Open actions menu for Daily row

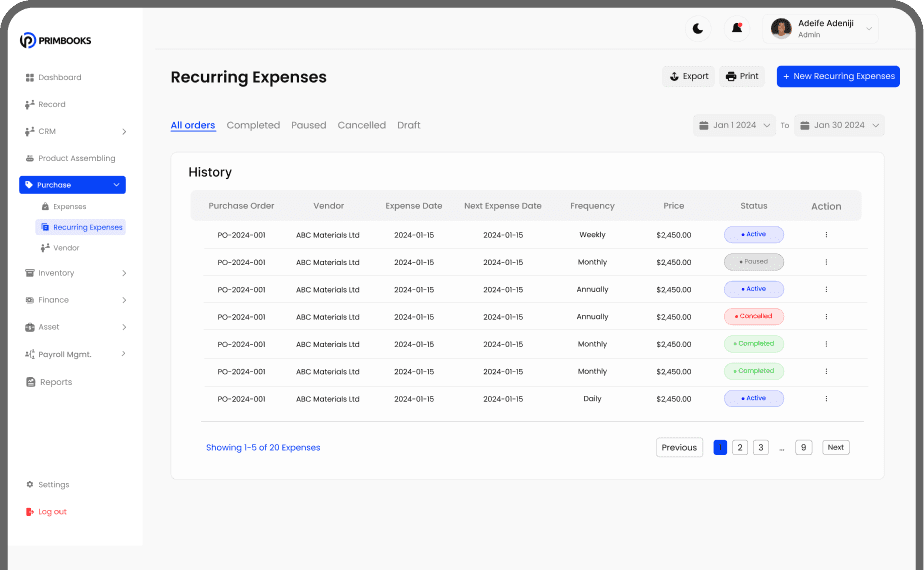point(826,398)
